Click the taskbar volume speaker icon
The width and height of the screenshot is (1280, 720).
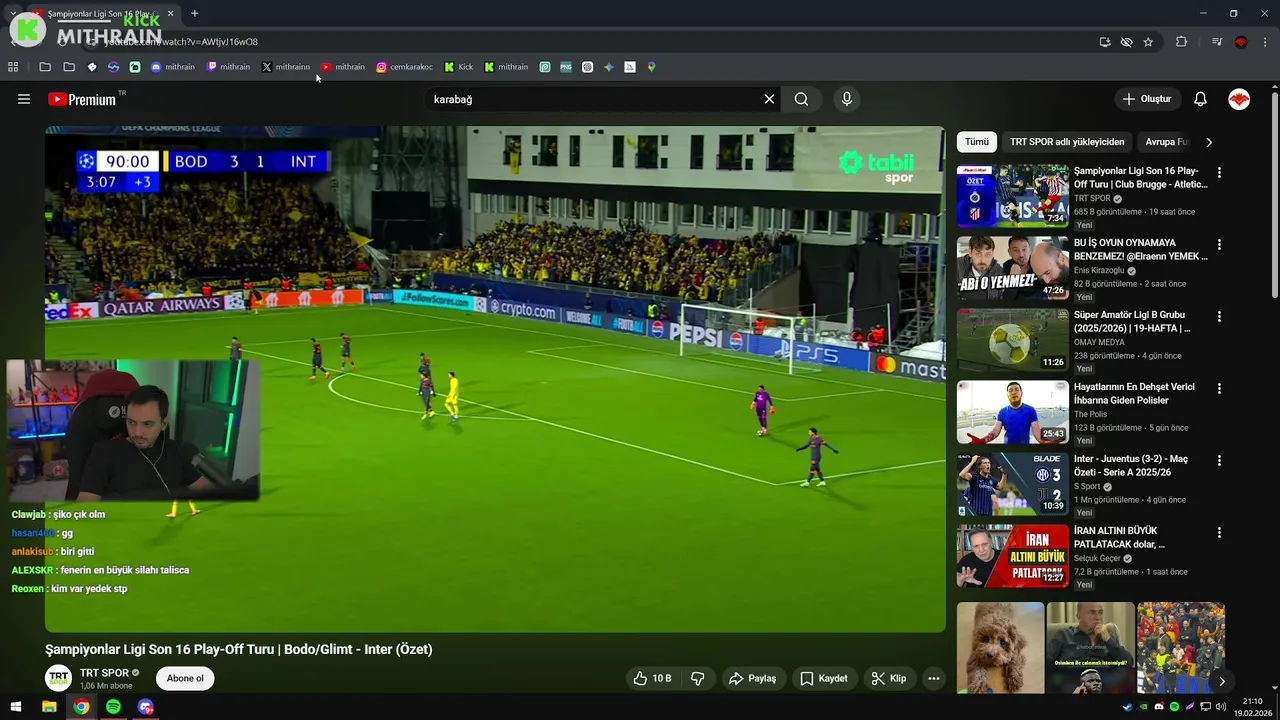click(1221, 707)
